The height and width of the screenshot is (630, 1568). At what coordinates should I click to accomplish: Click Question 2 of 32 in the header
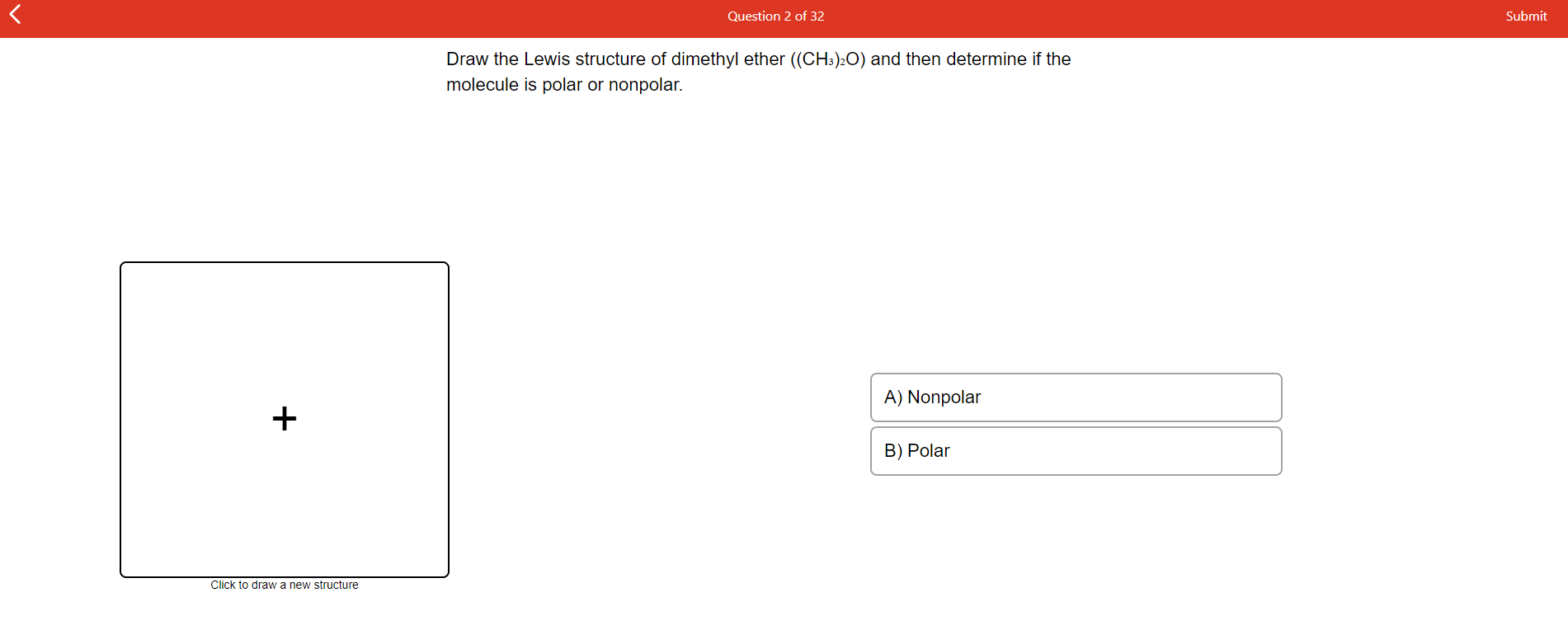[x=775, y=16]
